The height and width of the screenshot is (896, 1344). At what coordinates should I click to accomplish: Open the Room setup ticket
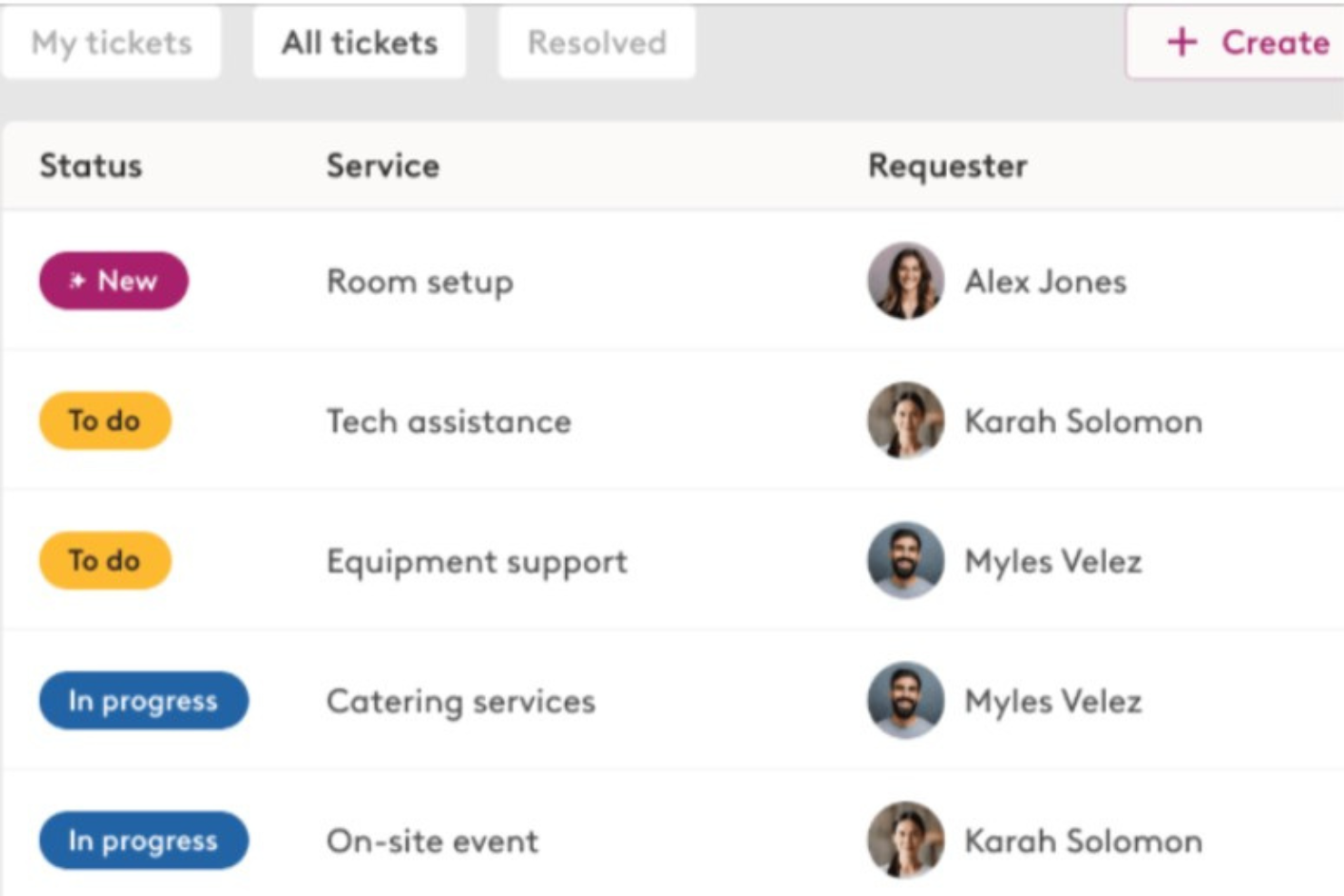420,282
